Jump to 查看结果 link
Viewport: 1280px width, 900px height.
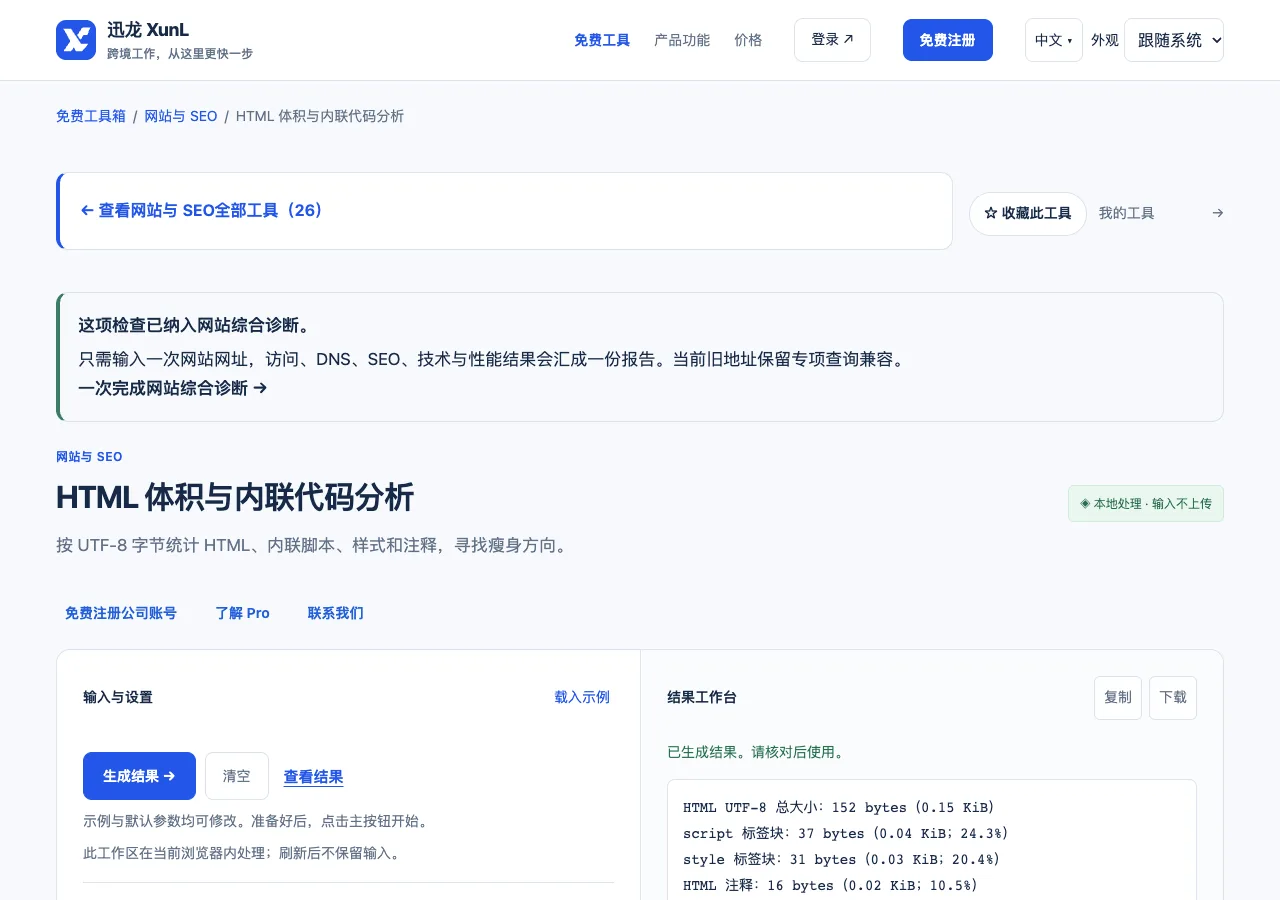tap(314, 777)
